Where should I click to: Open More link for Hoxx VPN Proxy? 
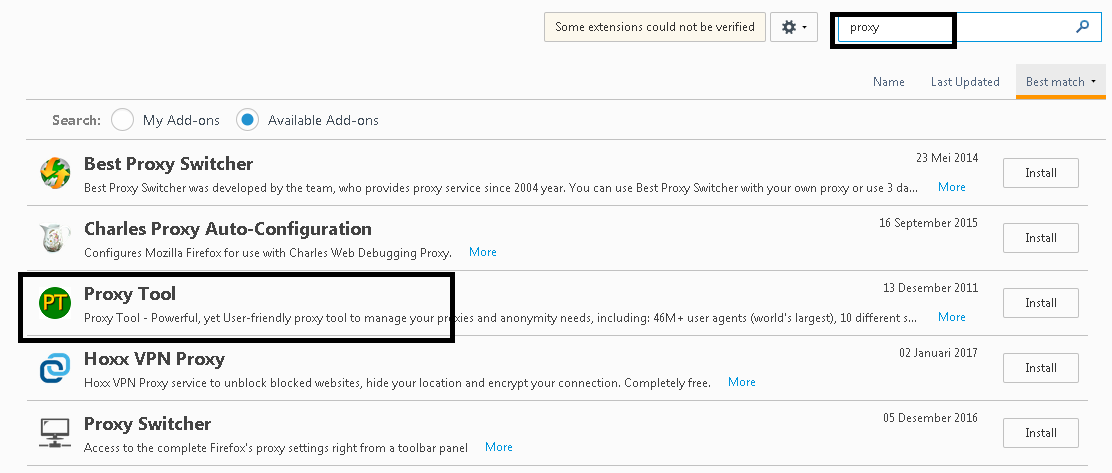pos(742,382)
